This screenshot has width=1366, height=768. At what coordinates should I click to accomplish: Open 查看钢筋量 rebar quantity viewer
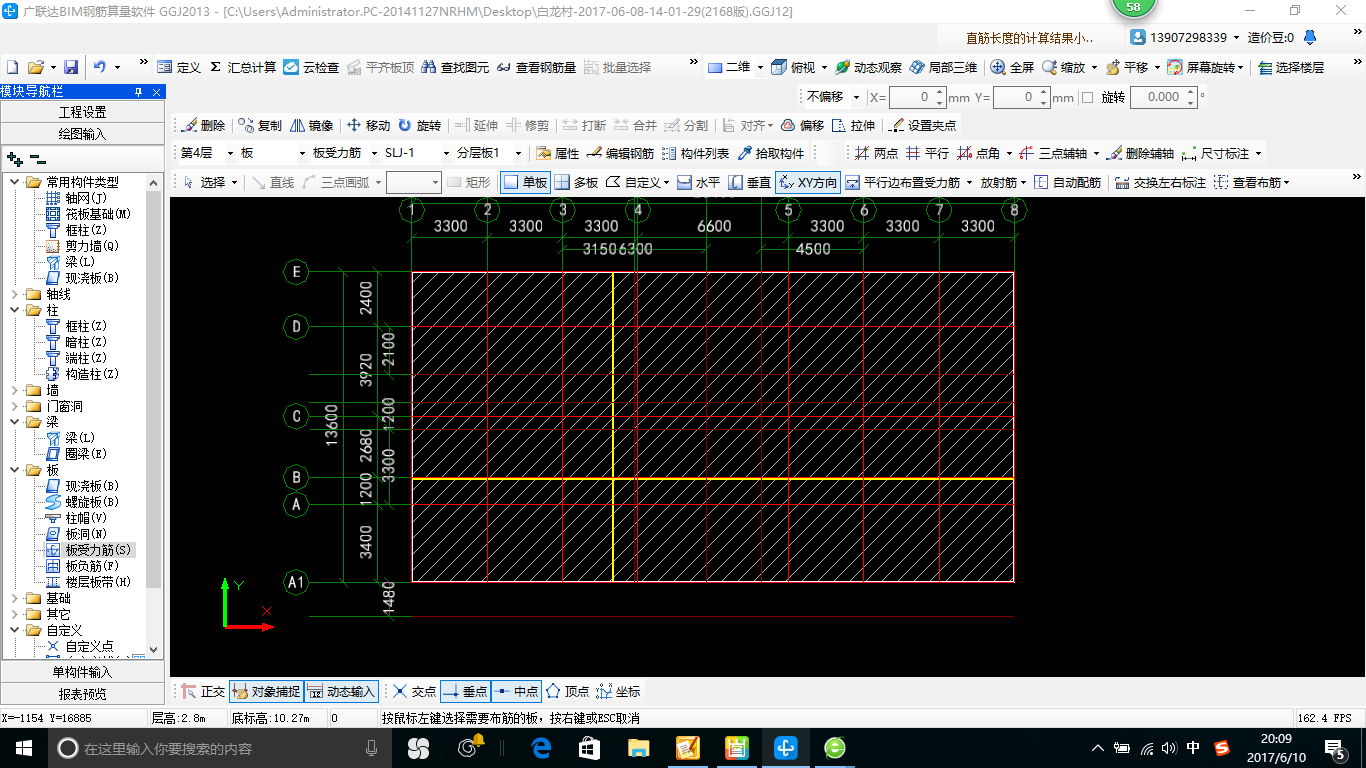(x=536, y=67)
